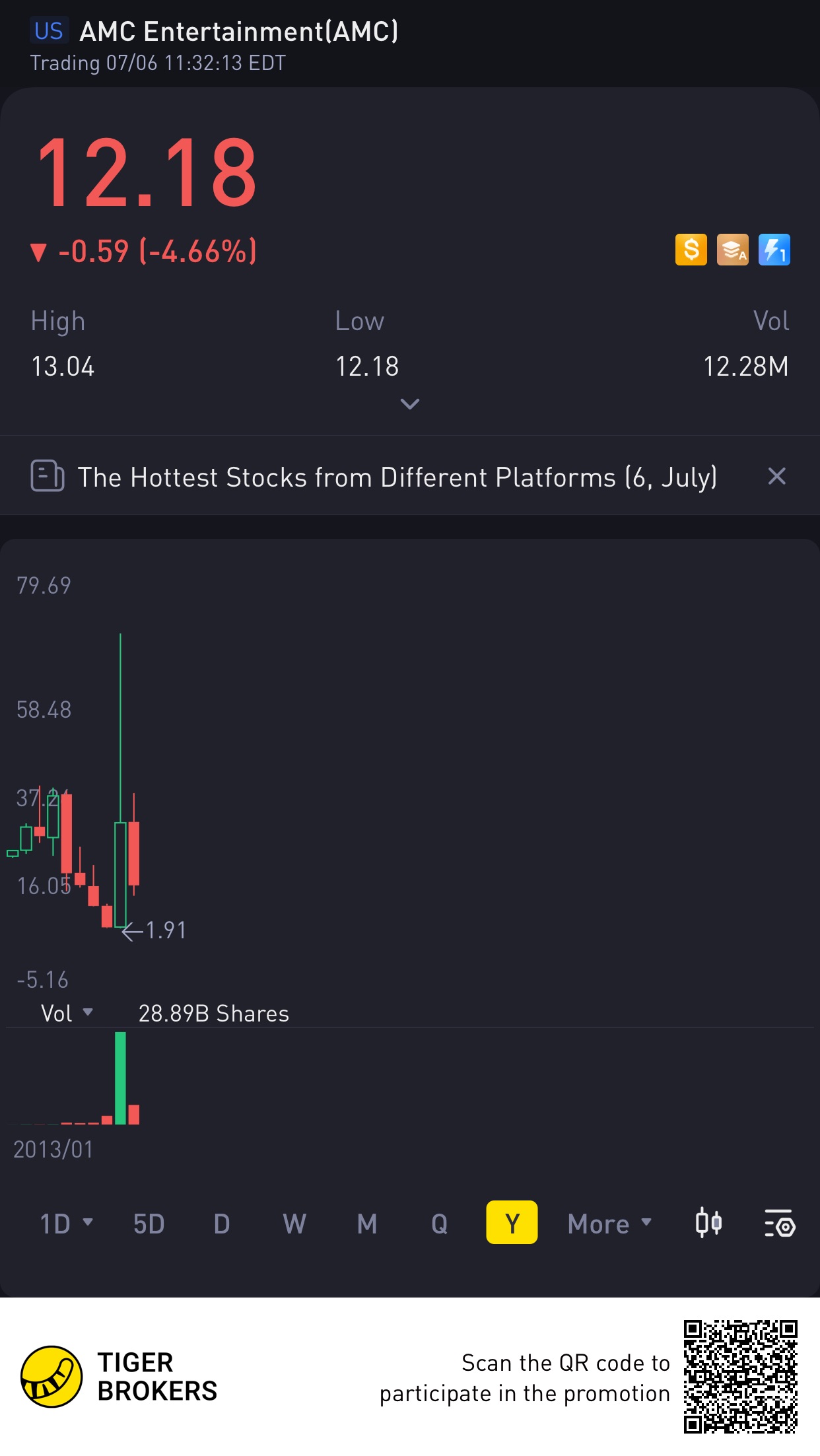Dismiss the Hottest Stocks banner
820x1456 pixels.
tap(776, 476)
